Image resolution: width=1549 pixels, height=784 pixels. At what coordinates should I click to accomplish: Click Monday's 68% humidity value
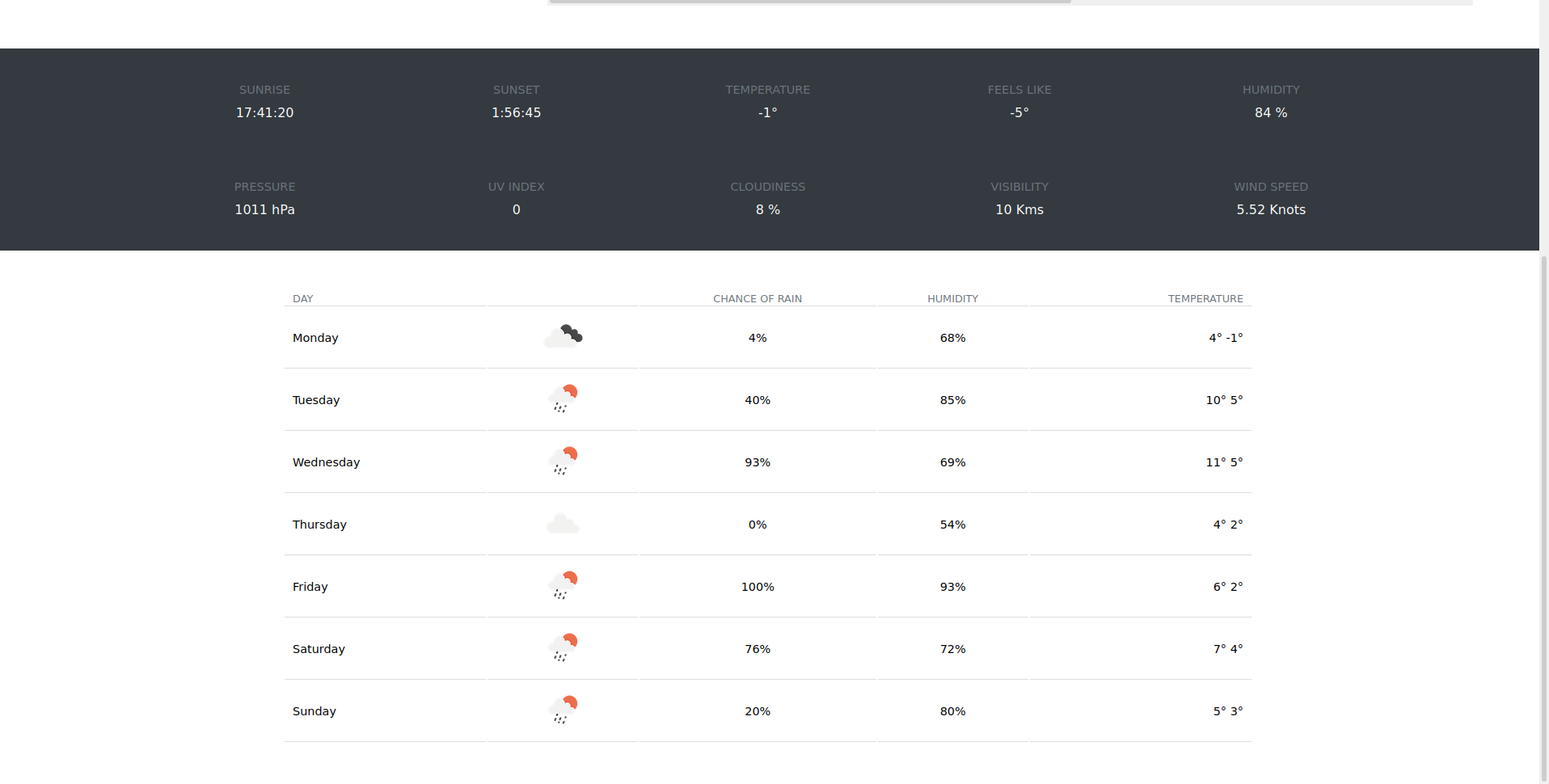(953, 338)
